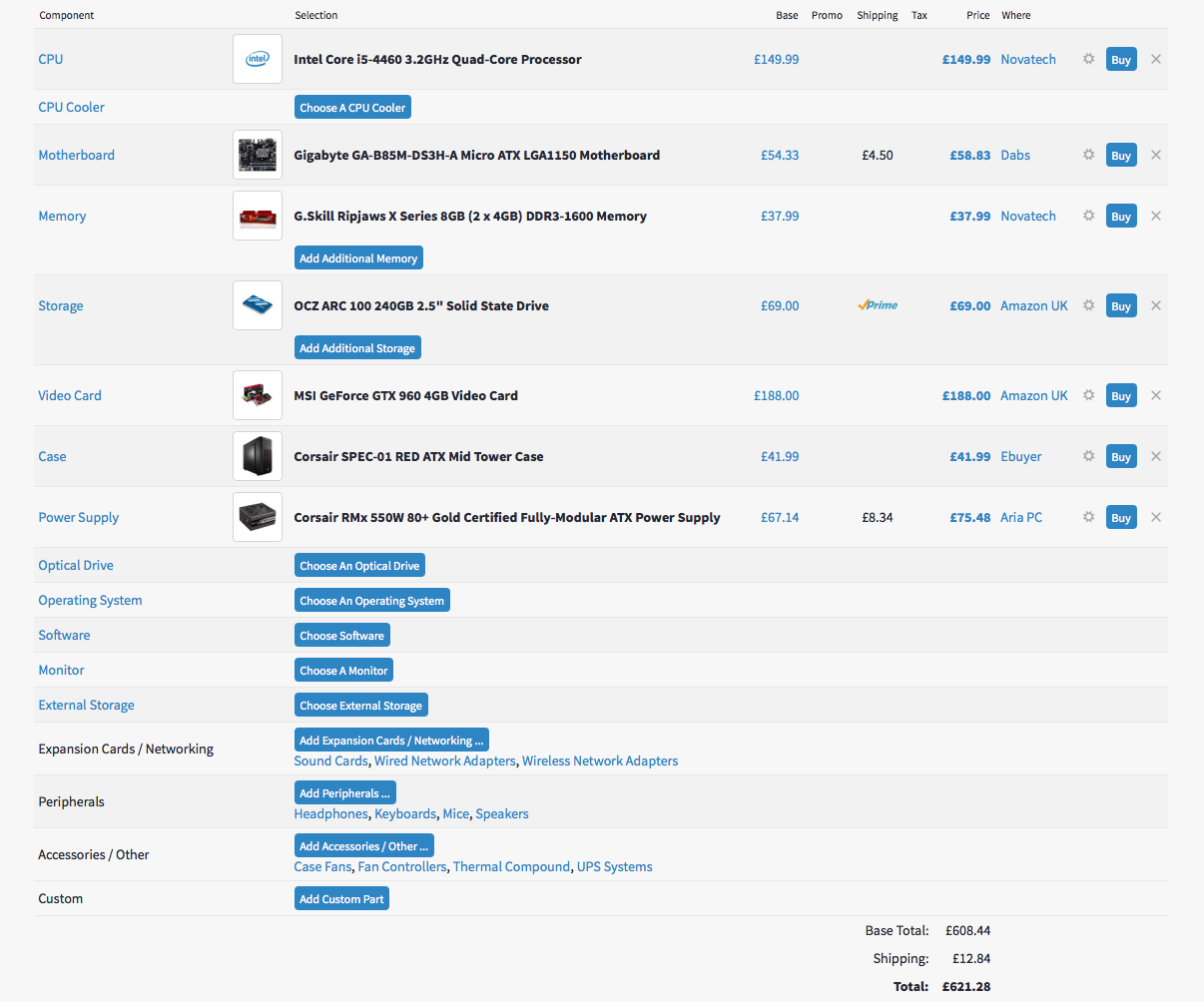
Task: Open the Dabs retailer link
Action: tap(1015, 155)
